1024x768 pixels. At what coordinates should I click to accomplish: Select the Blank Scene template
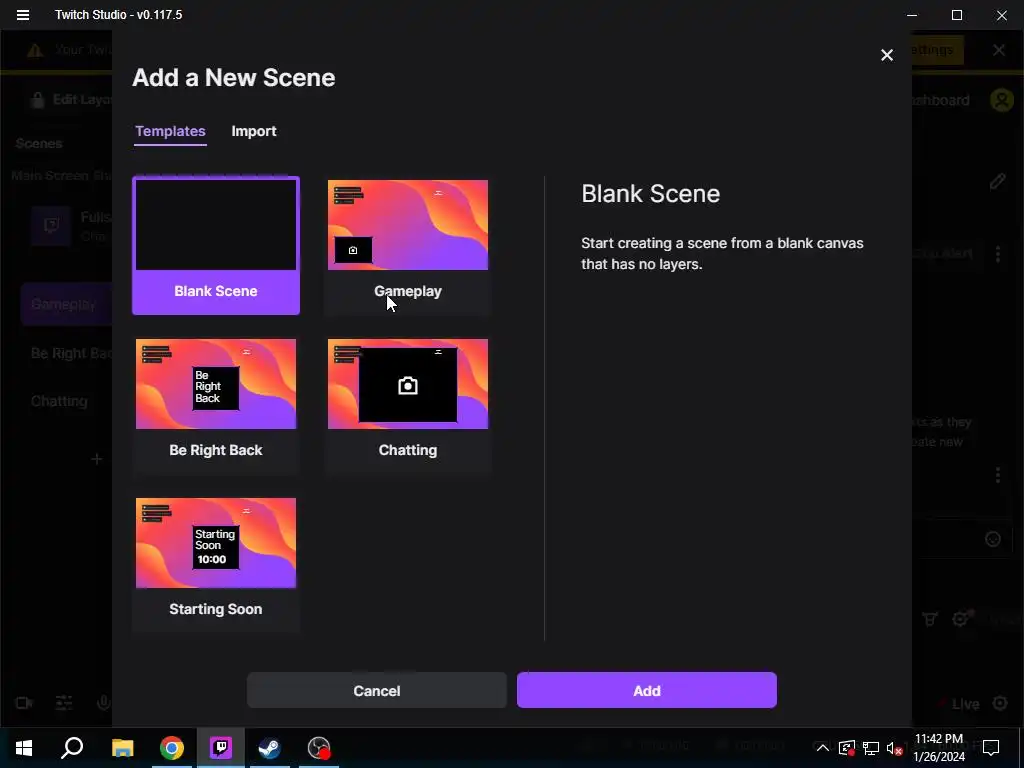(x=216, y=246)
